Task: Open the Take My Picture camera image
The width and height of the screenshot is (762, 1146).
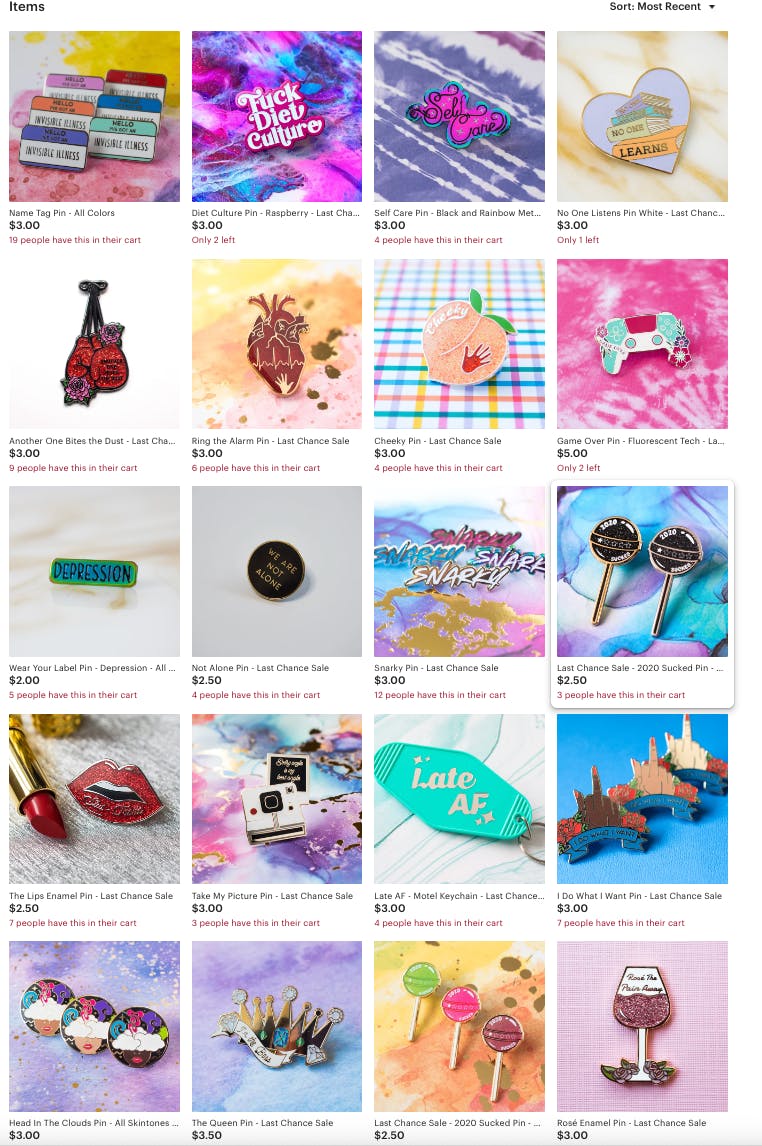Action: coord(277,799)
